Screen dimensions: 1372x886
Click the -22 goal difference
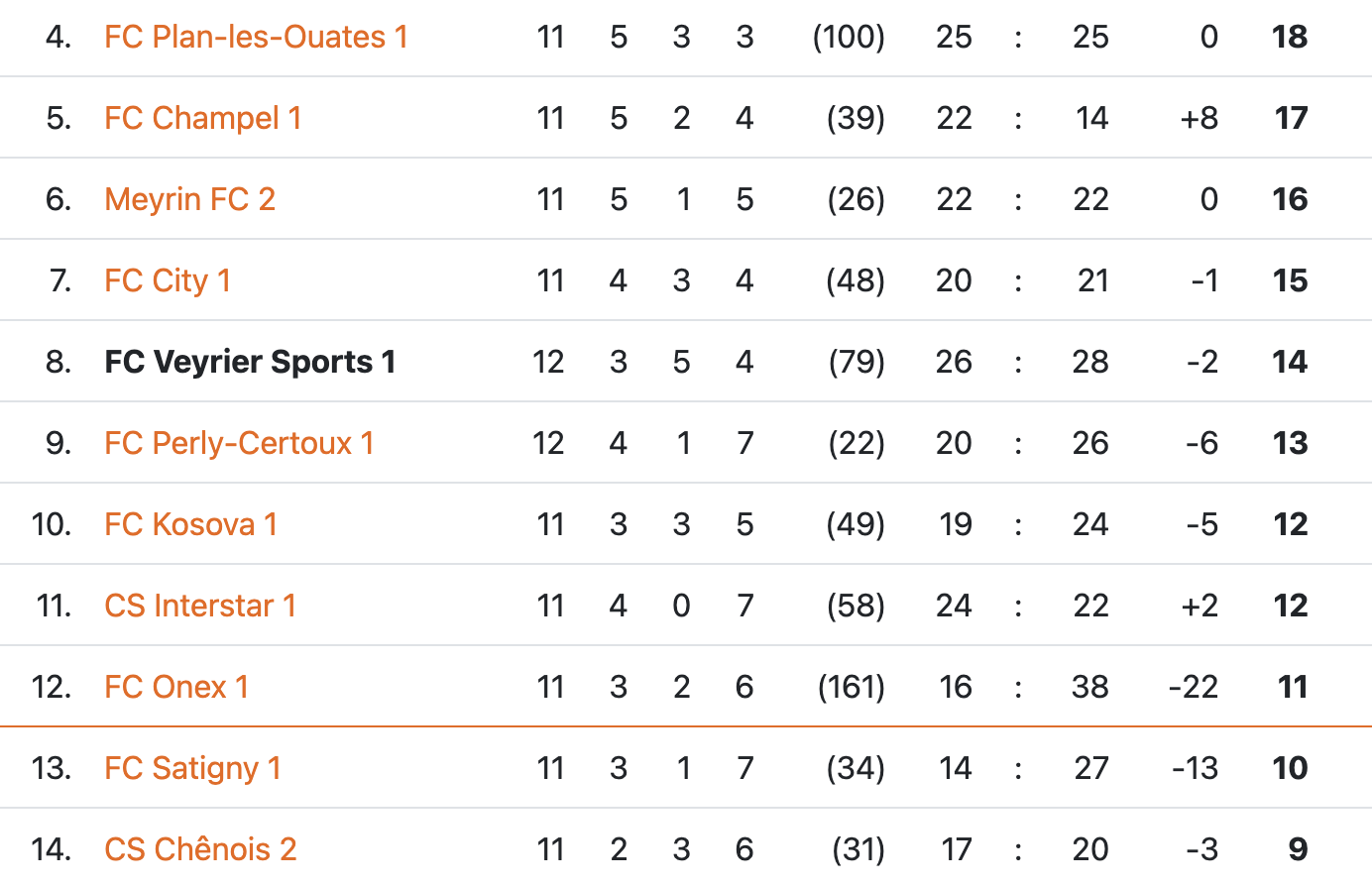pyautogui.click(x=1193, y=688)
